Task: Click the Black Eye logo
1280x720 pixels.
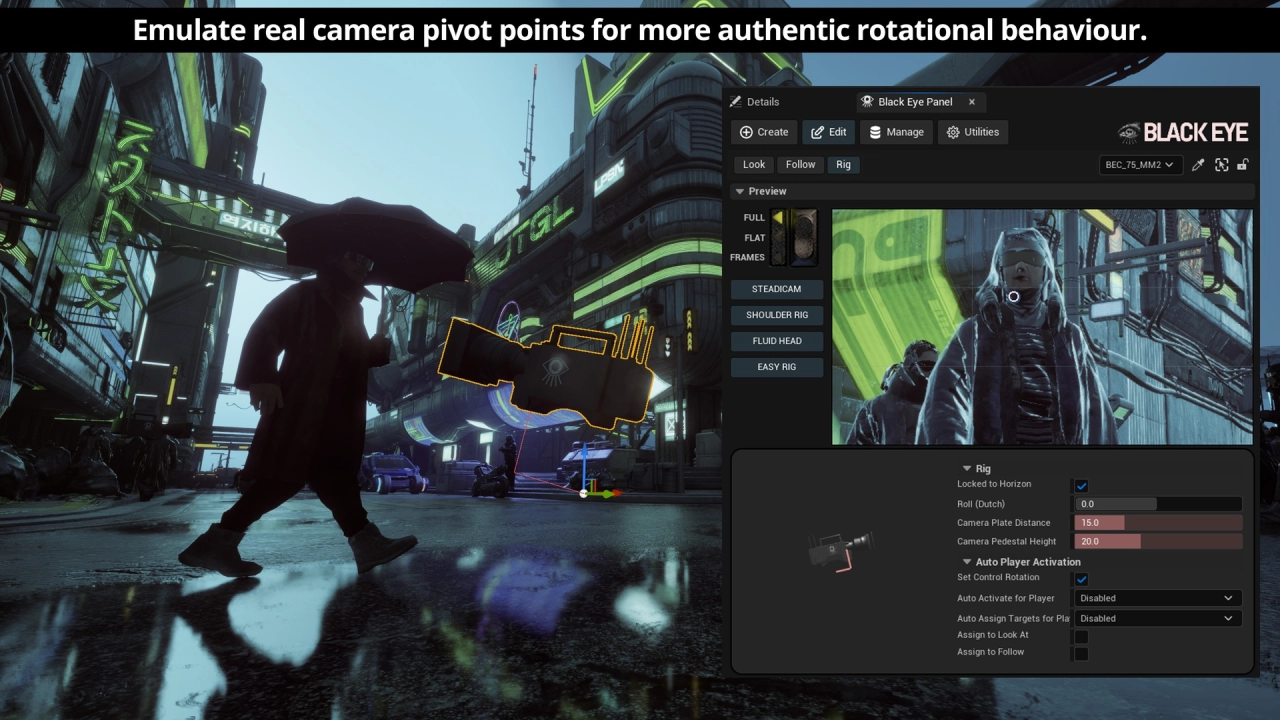Action: coord(1183,132)
